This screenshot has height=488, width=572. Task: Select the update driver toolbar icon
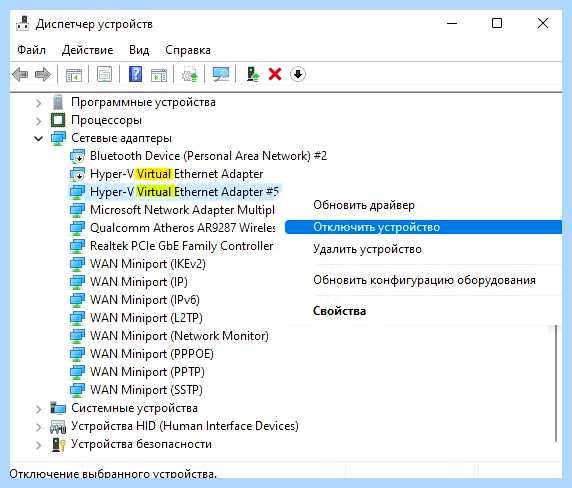252,74
